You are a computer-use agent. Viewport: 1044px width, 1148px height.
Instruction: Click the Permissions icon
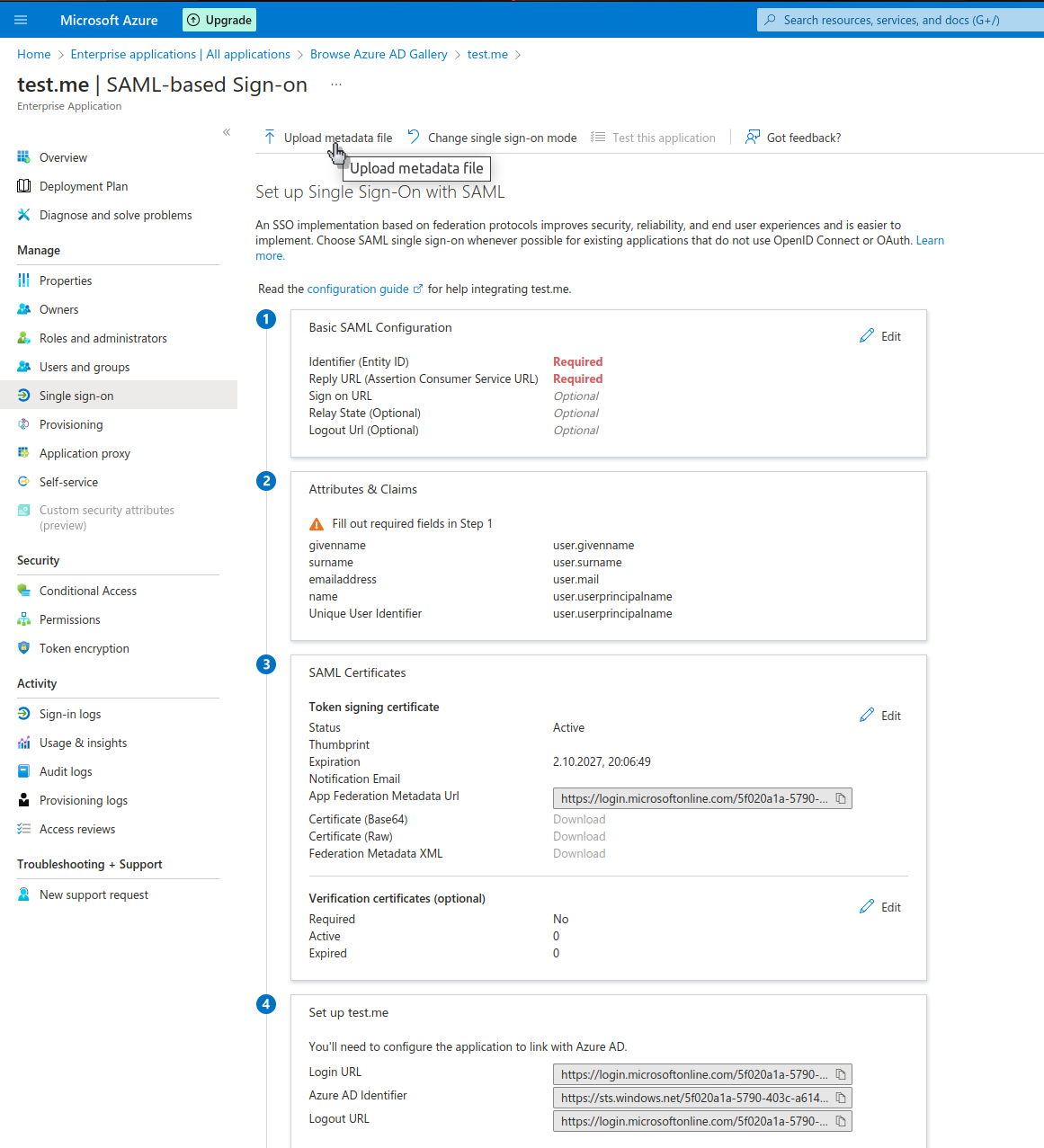pos(24,619)
